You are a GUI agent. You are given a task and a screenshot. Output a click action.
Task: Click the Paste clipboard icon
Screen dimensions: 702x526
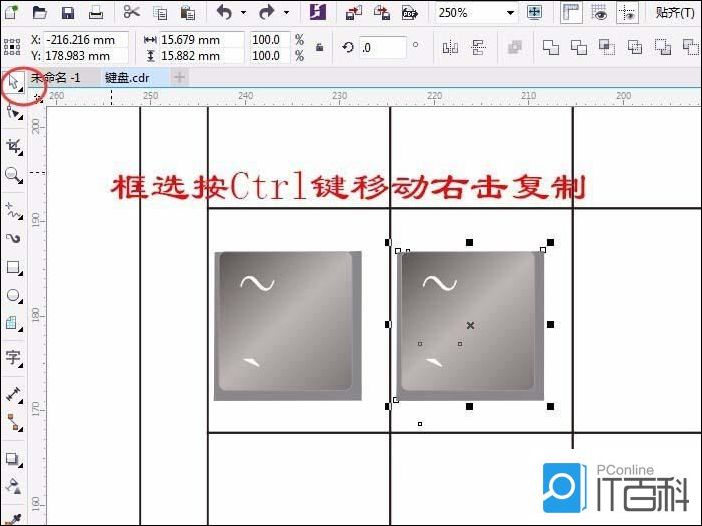click(188, 13)
